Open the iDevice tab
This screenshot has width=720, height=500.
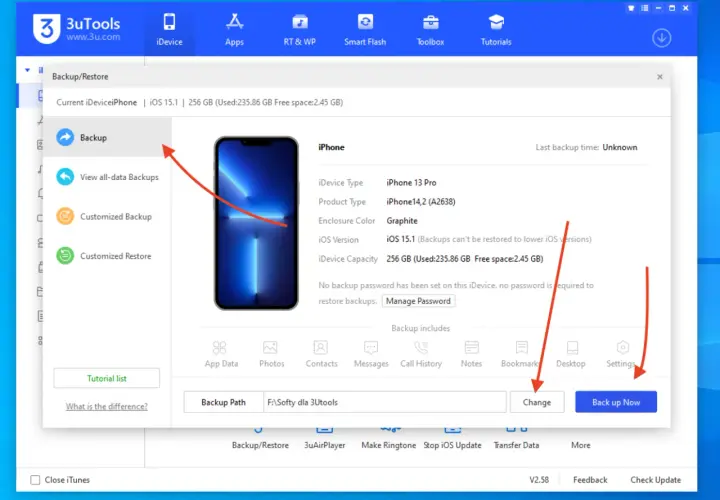pyautogui.click(x=169, y=30)
